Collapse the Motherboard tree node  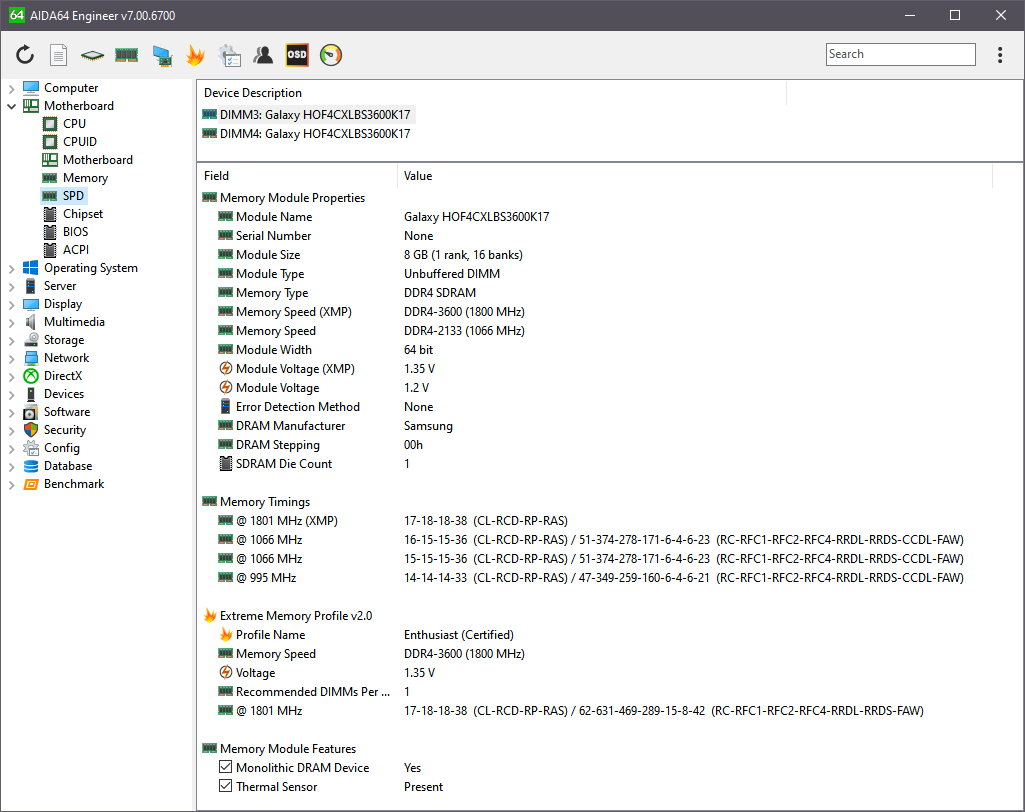[x=11, y=106]
